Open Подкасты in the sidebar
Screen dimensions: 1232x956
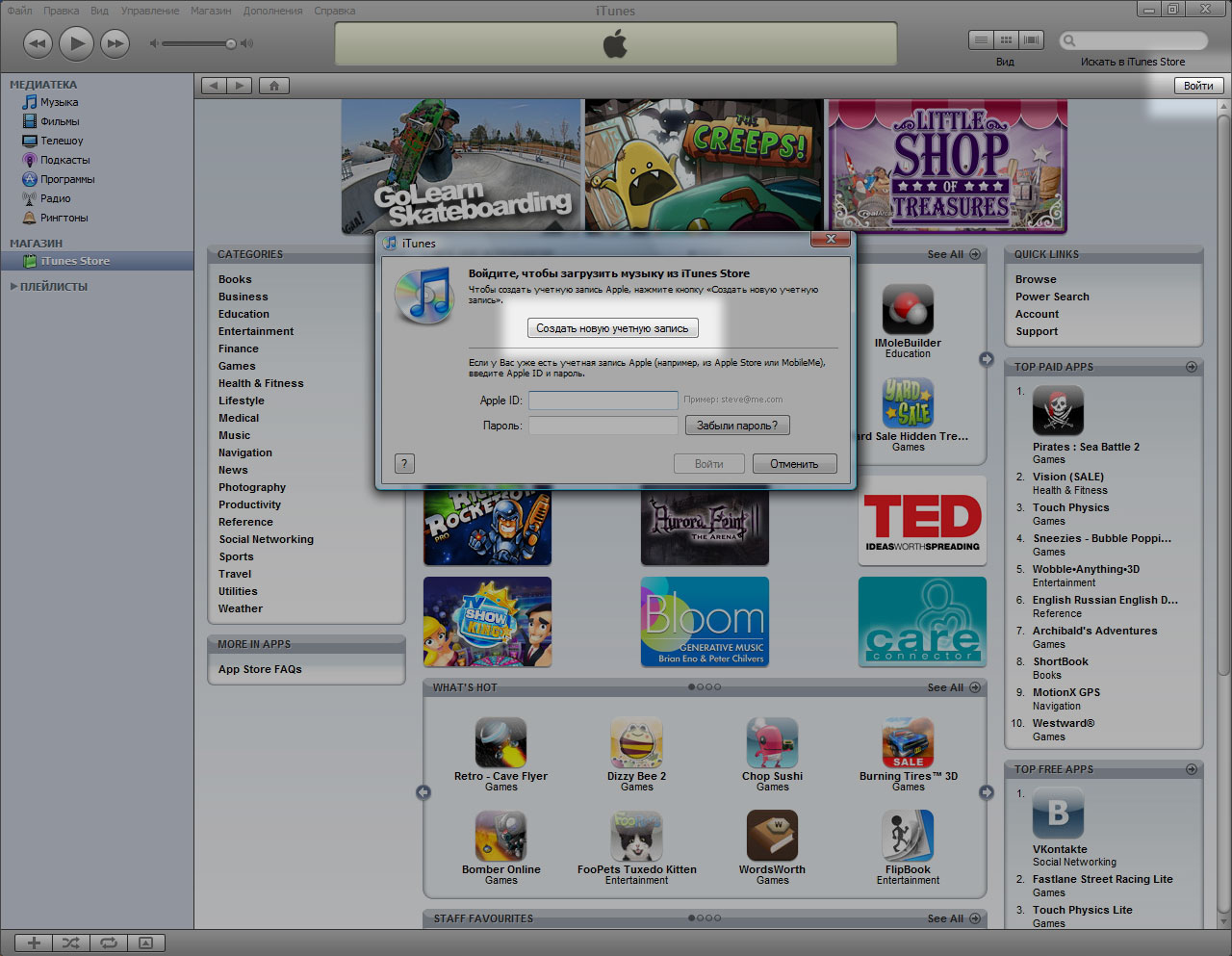[64, 160]
